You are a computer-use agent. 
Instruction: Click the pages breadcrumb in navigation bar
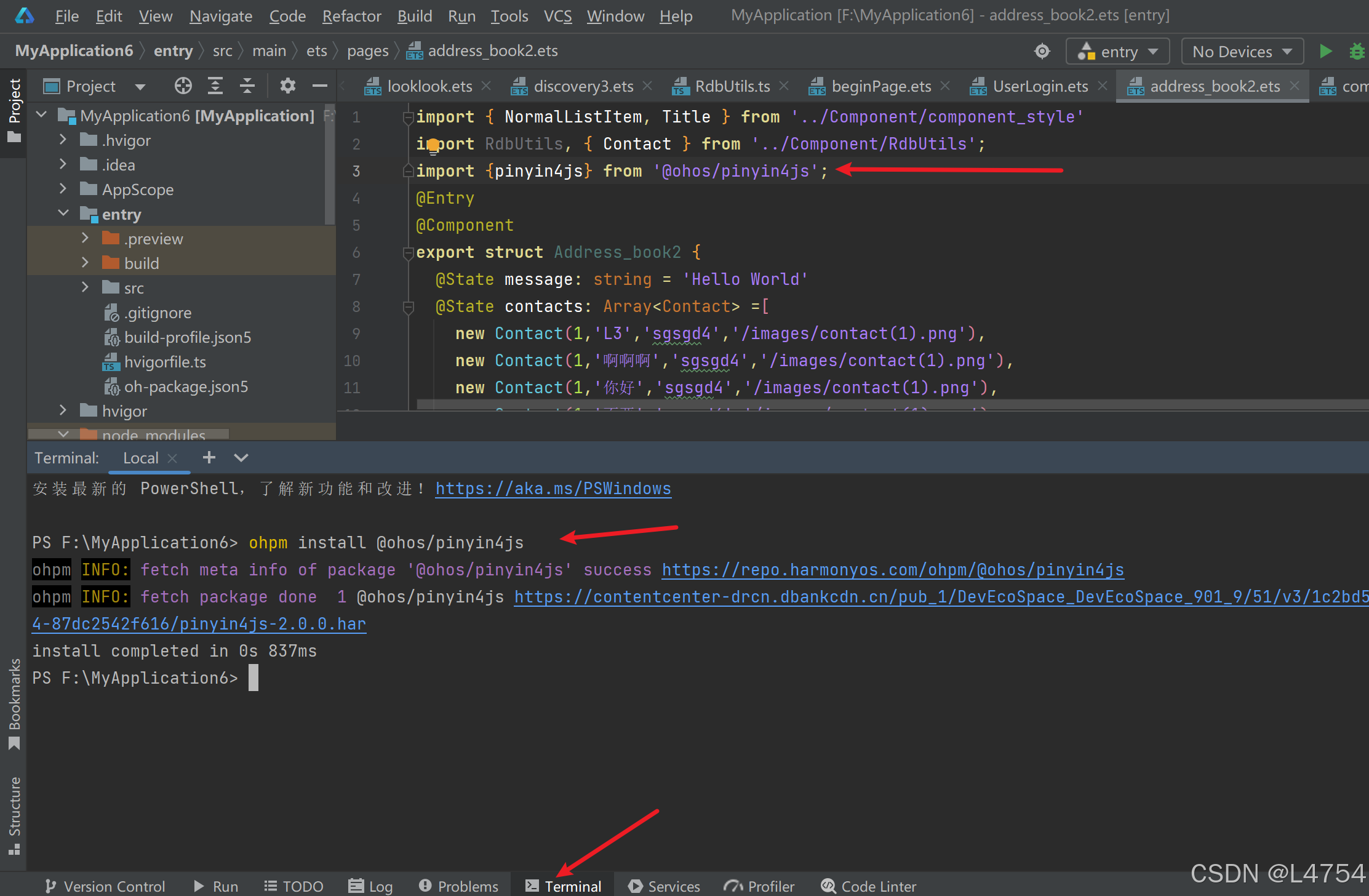click(x=368, y=51)
